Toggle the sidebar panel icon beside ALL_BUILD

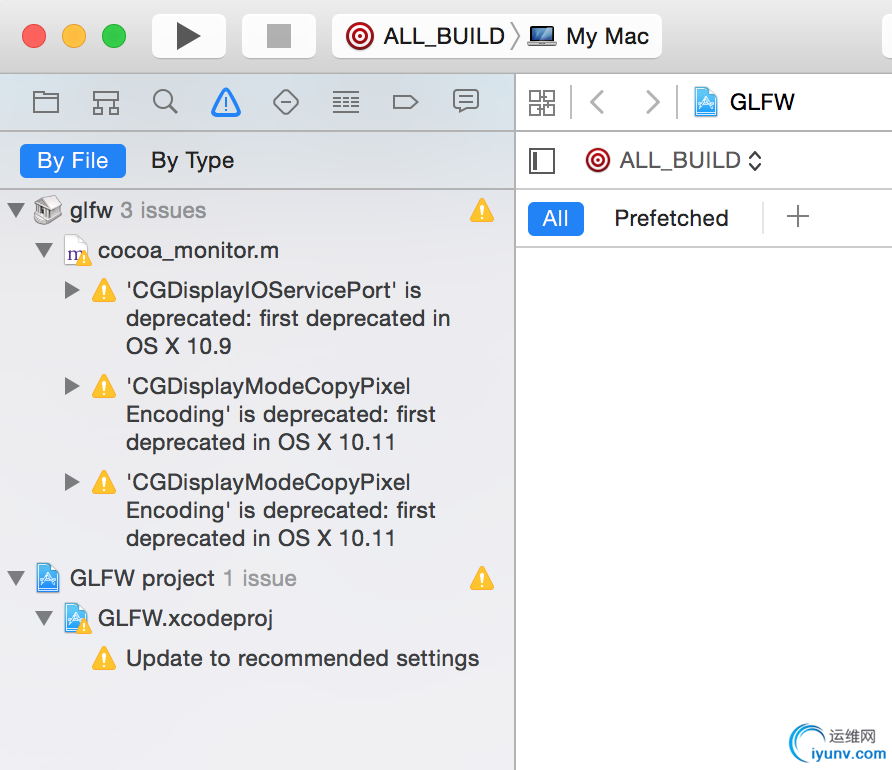point(542,160)
